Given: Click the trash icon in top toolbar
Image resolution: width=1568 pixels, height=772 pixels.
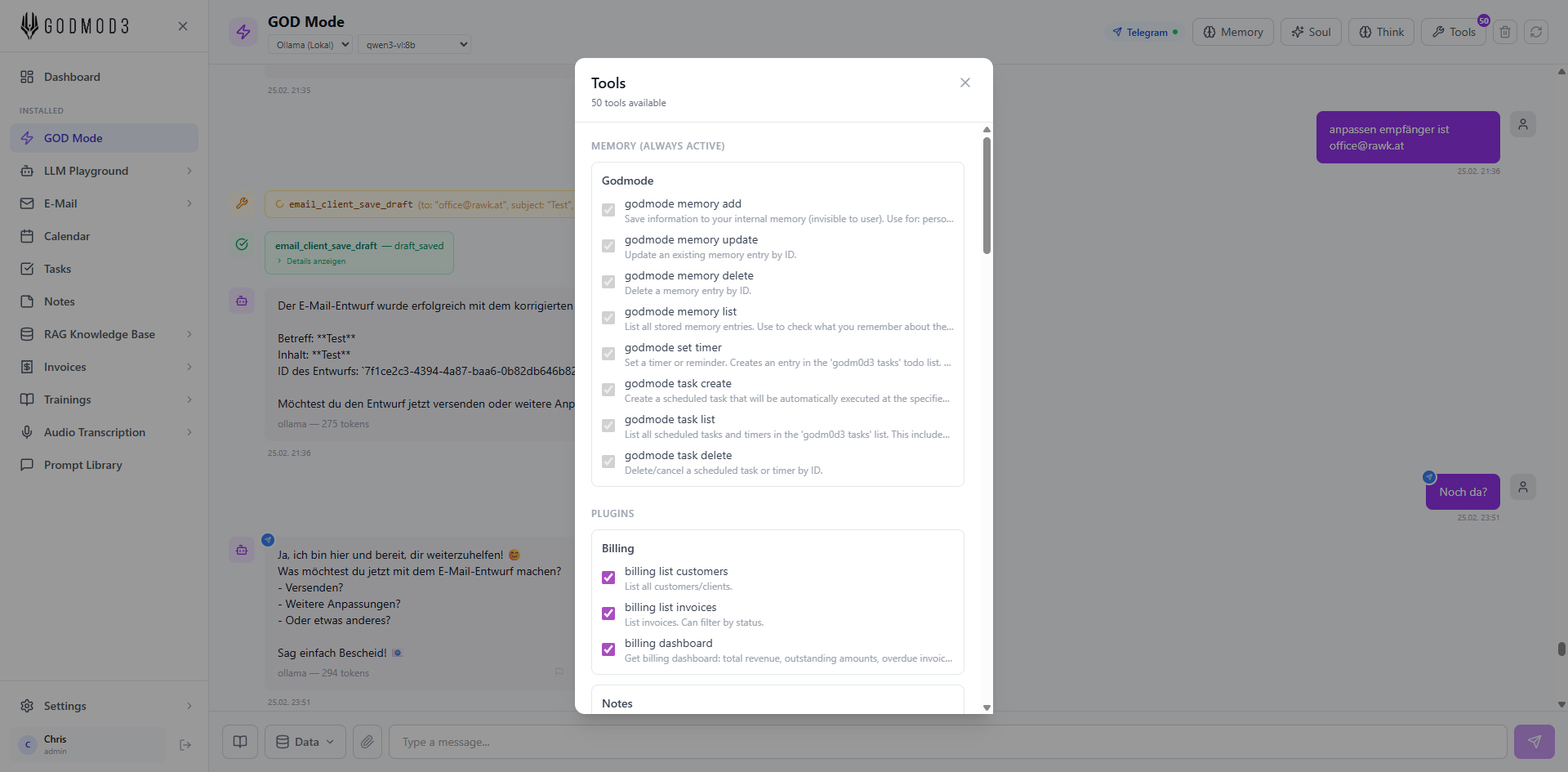Looking at the screenshot, I should tap(1504, 32).
